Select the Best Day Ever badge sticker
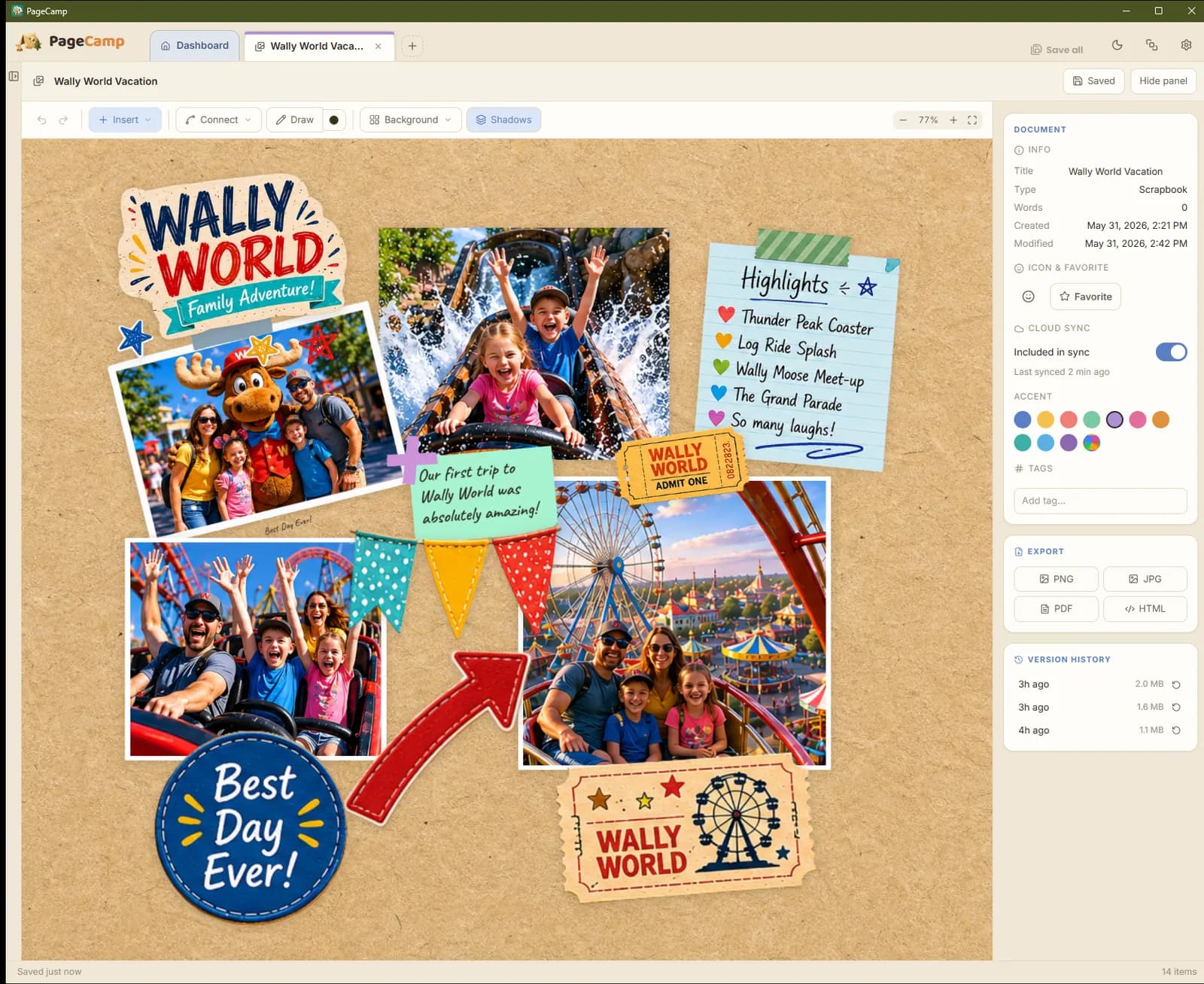Image resolution: width=1204 pixels, height=984 pixels. point(251,827)
